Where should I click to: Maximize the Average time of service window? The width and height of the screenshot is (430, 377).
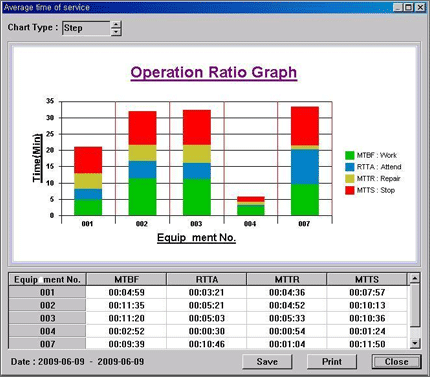[409, 7]
